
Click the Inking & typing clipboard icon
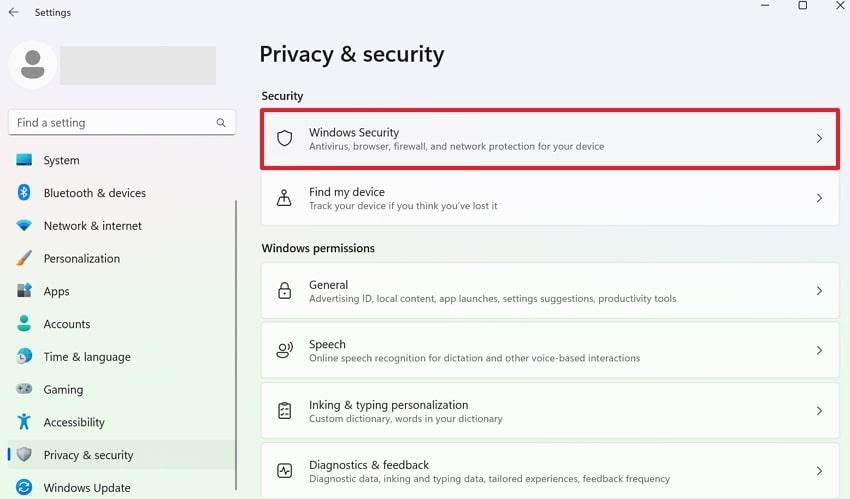284,411
